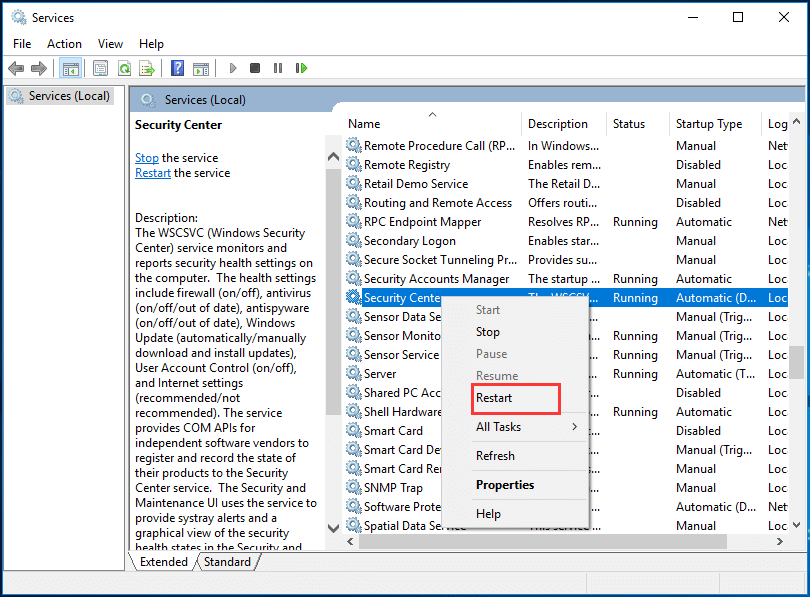The image size is (810, 597).
Task: Select the Secure Socket Tunneling Pr... row
Action: pos(567,260)
